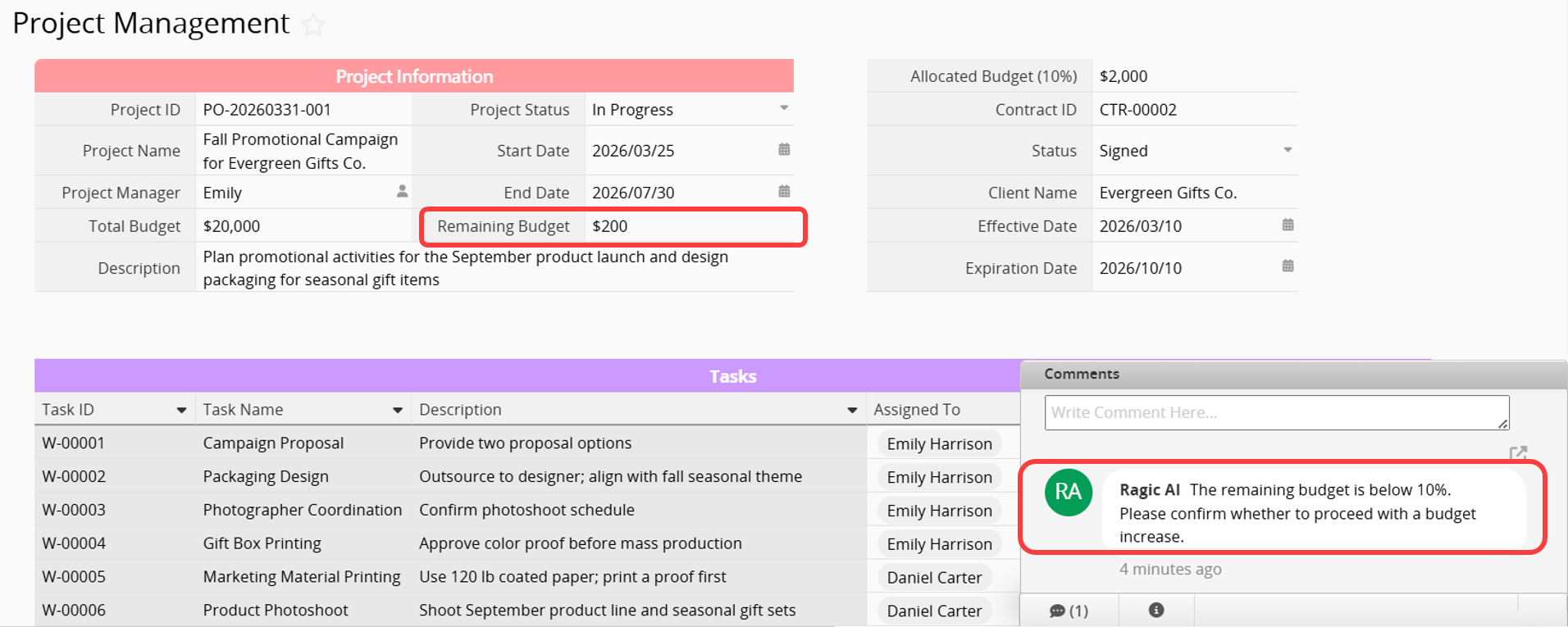The image size is (1568, 627).
Task: Click the info icon below comments
Action: click(x=1156, y=610)
